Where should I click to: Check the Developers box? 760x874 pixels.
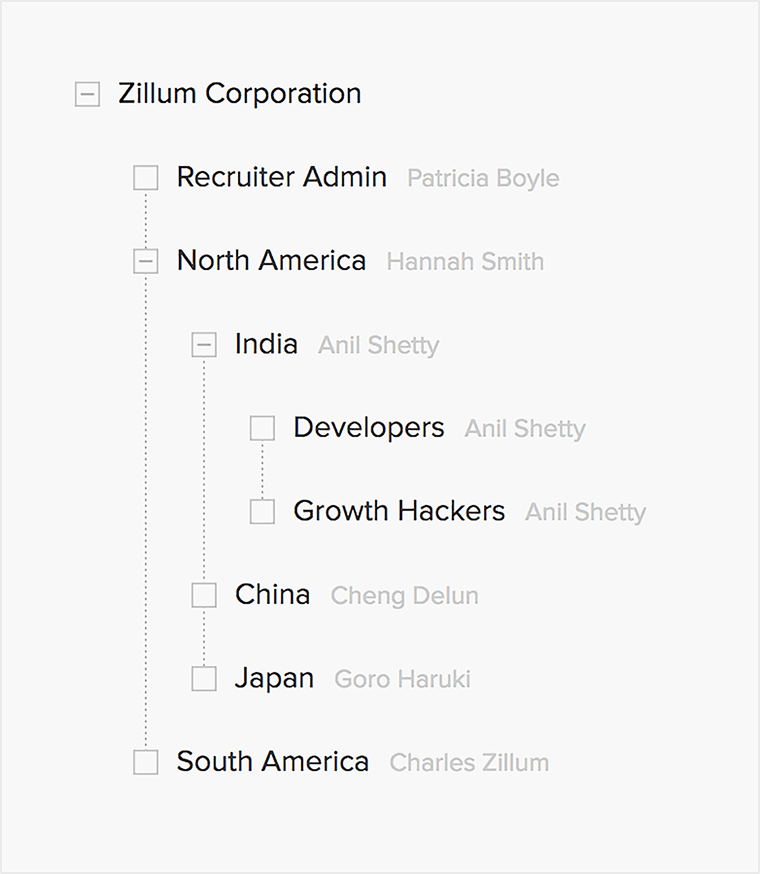[x=262, y=428]
